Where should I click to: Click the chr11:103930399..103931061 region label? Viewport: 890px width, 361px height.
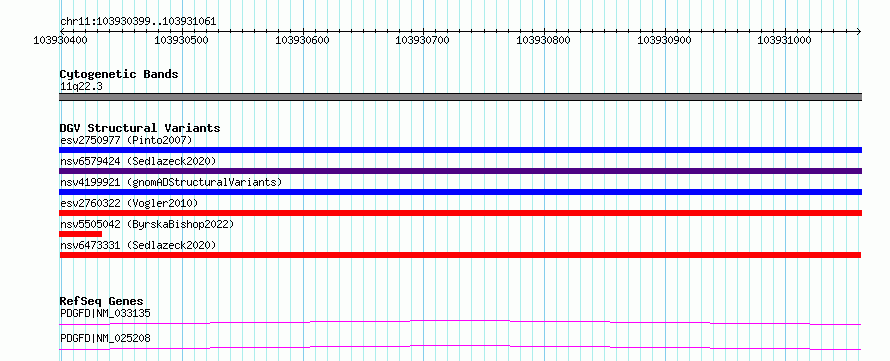click(138, 22)
